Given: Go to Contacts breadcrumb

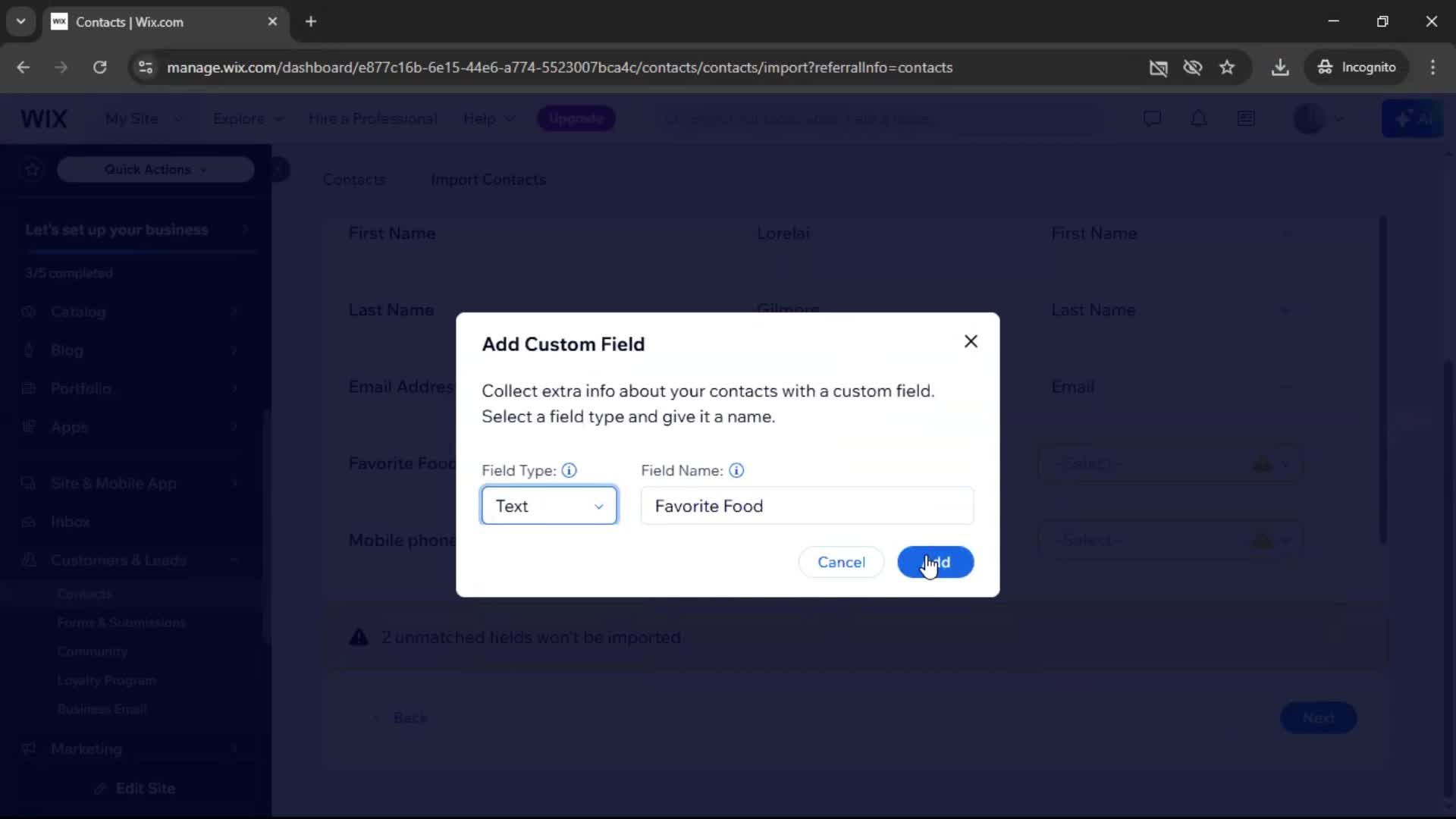Looking at the screenshot, I should click(354, 180).
